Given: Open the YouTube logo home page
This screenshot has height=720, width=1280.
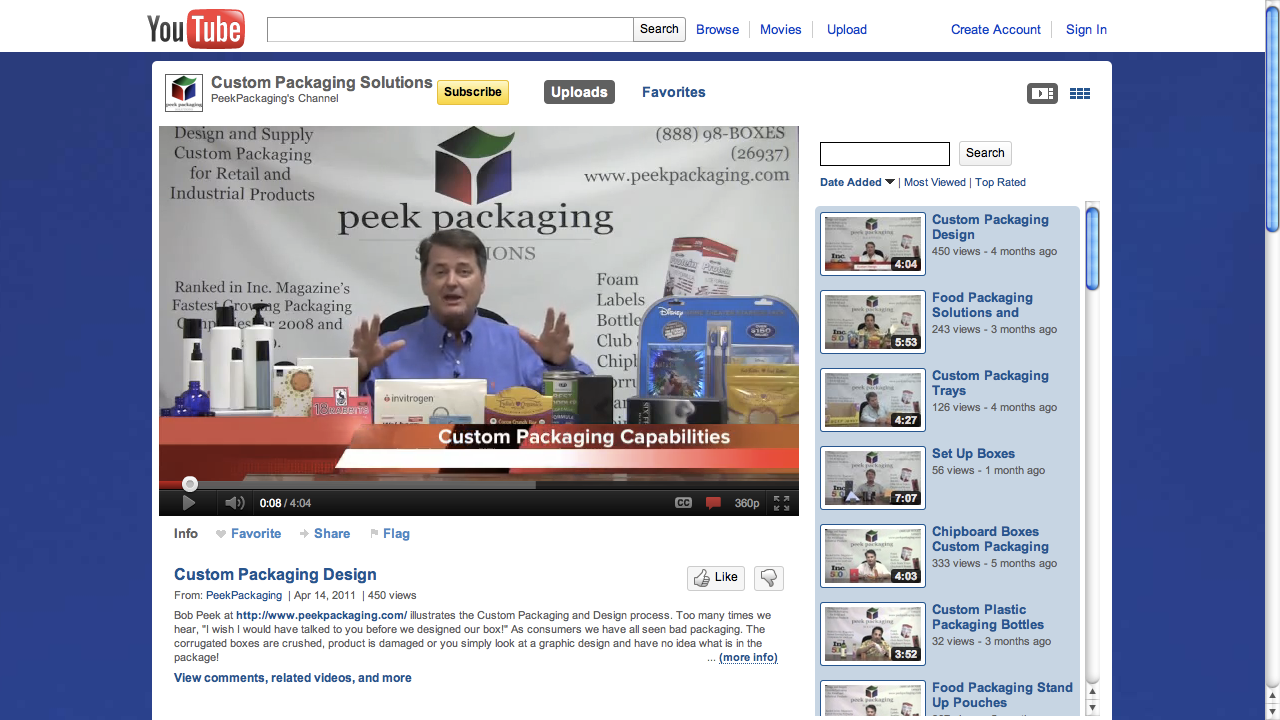Looking at the screenshot, I should tap(196, 29).
